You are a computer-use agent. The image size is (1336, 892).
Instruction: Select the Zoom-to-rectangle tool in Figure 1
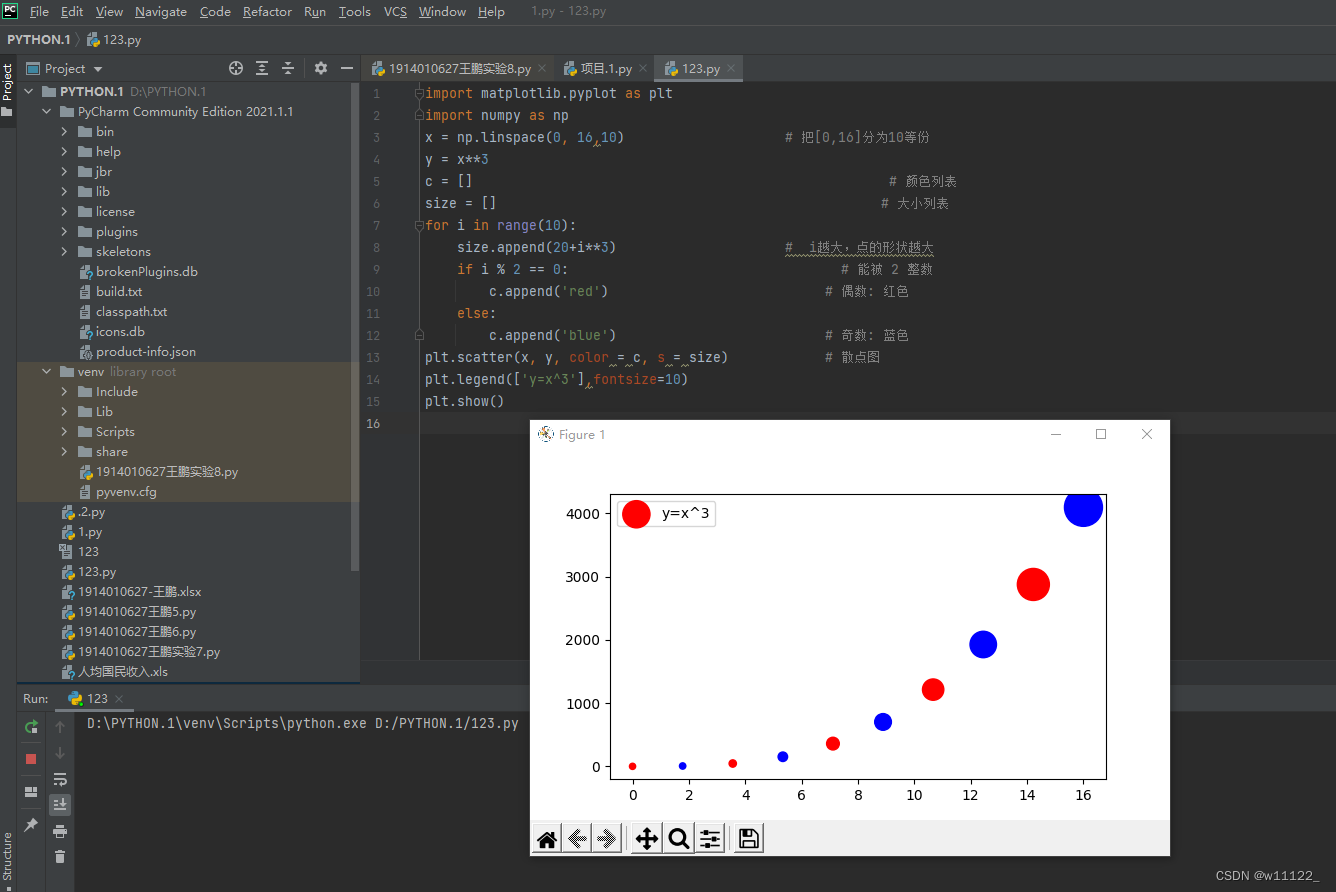[x=679, y=839]
